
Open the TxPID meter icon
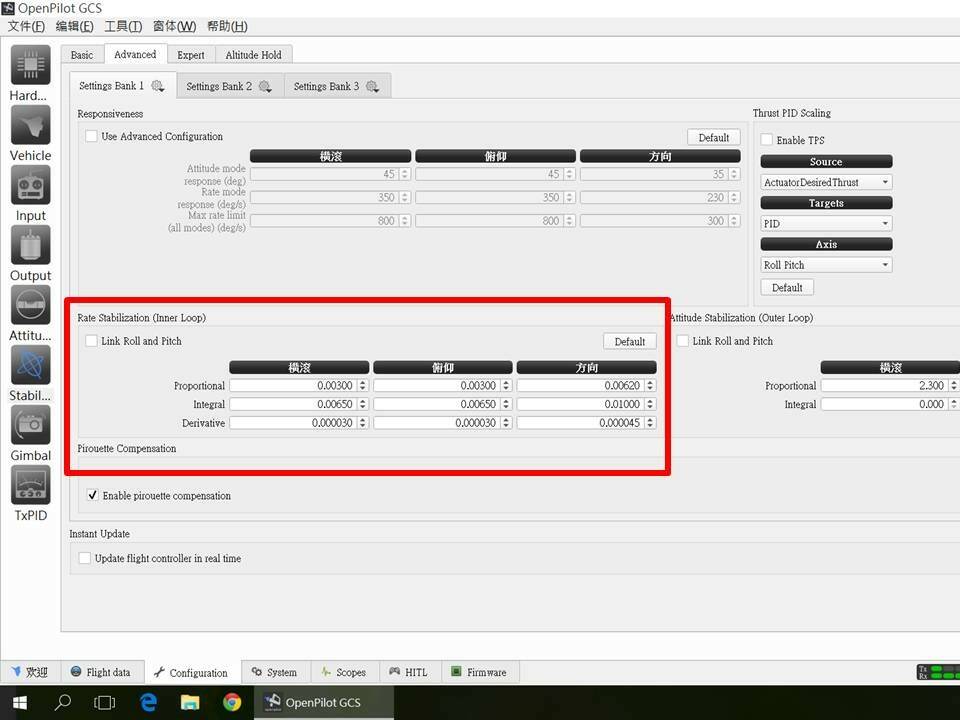click(x=31, y=485)
